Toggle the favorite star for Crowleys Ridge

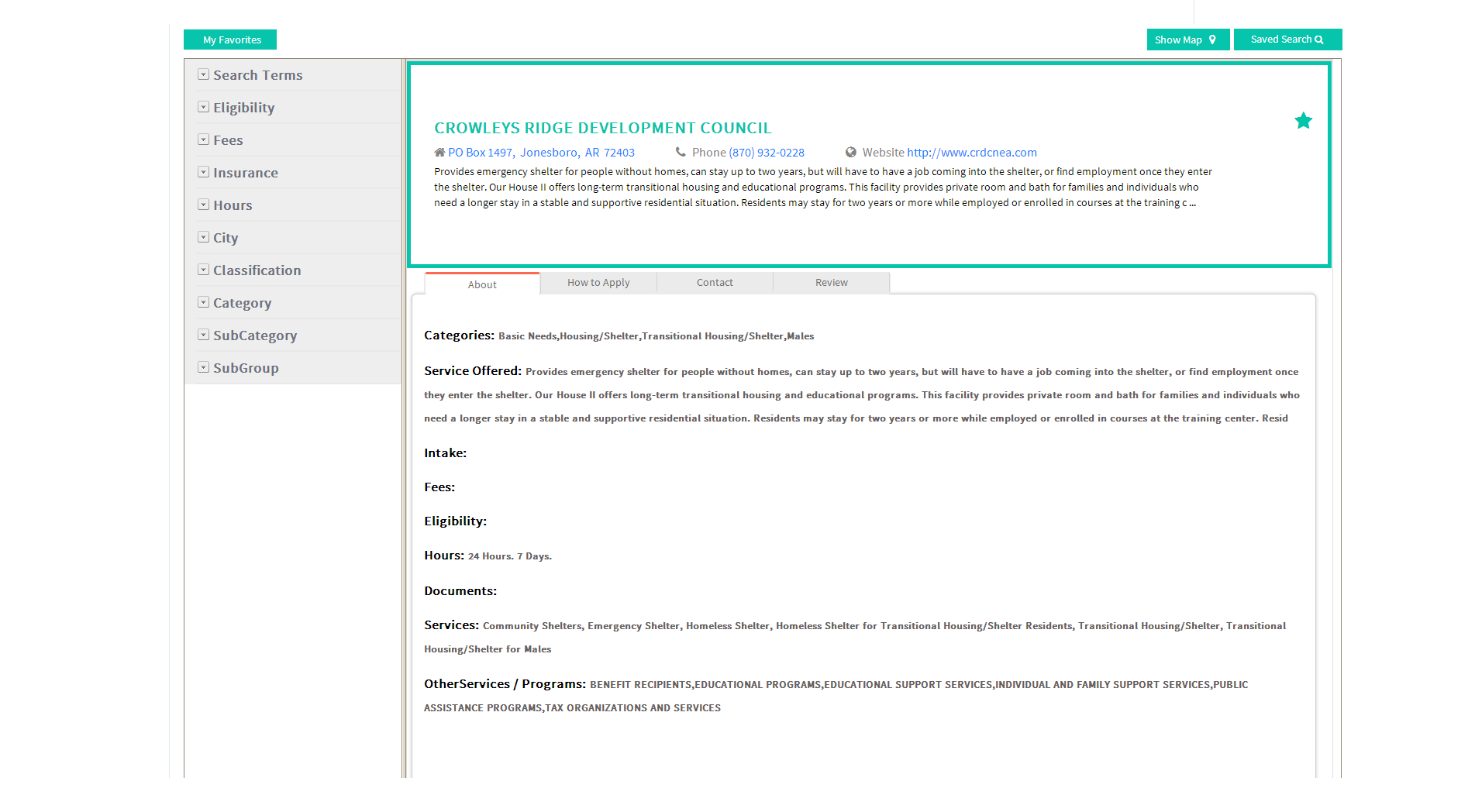point(1303,121)
